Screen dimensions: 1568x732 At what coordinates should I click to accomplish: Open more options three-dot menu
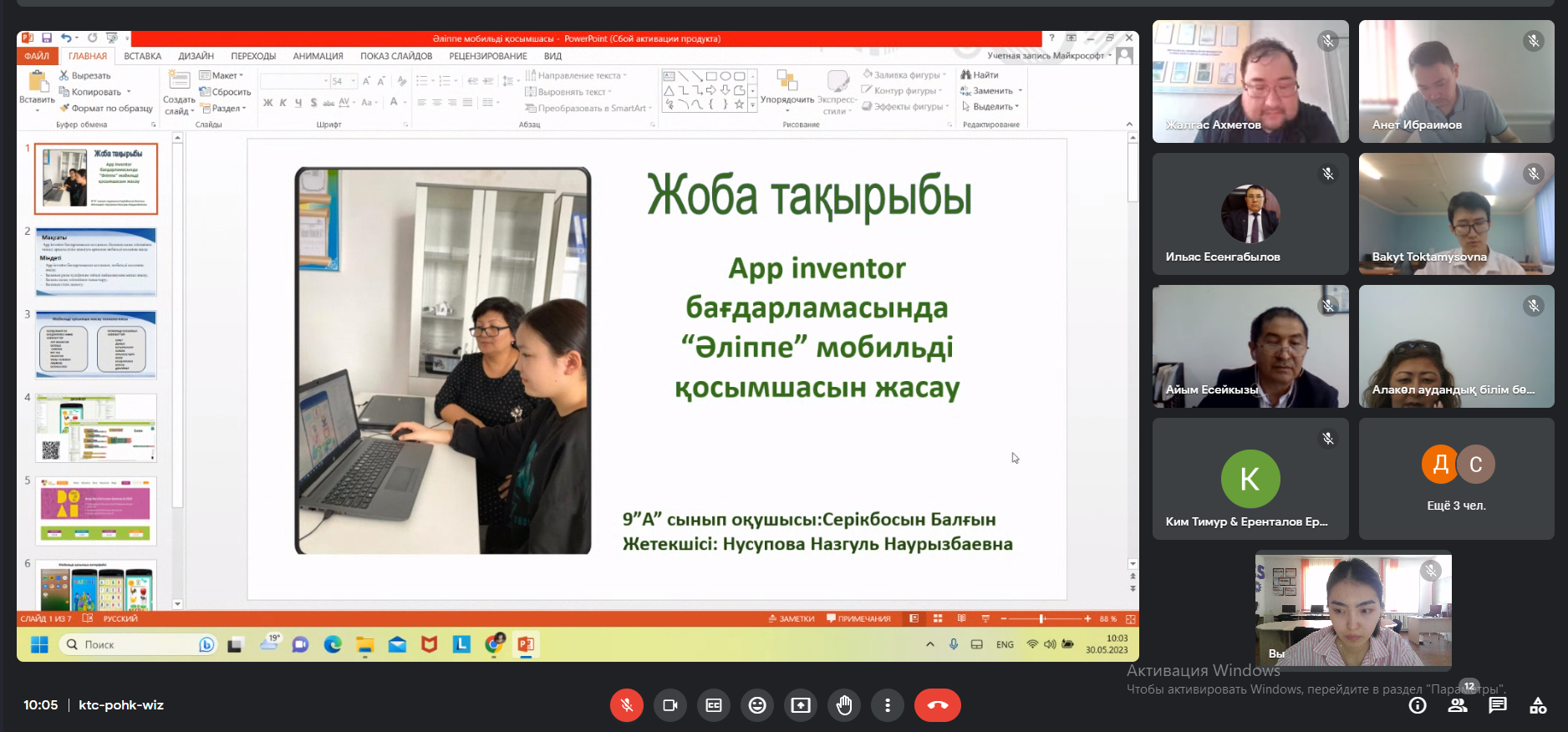888,705
